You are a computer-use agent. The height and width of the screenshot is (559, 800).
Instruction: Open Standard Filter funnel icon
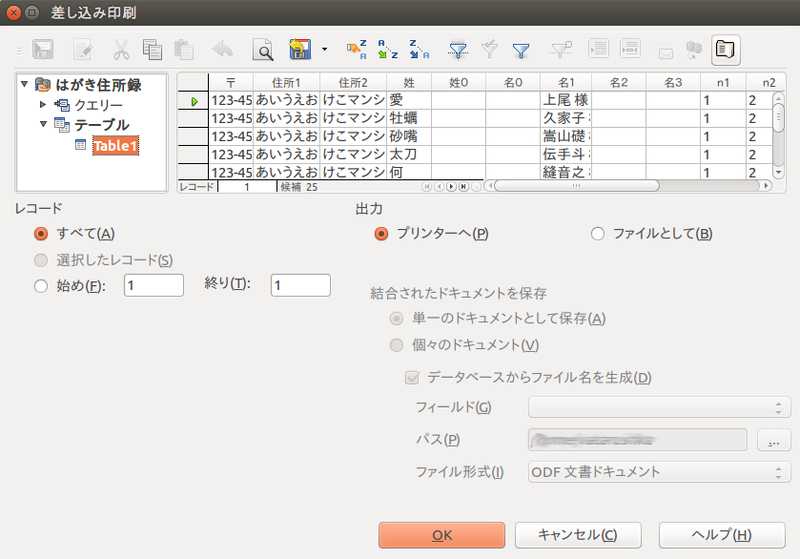point(521,49)
